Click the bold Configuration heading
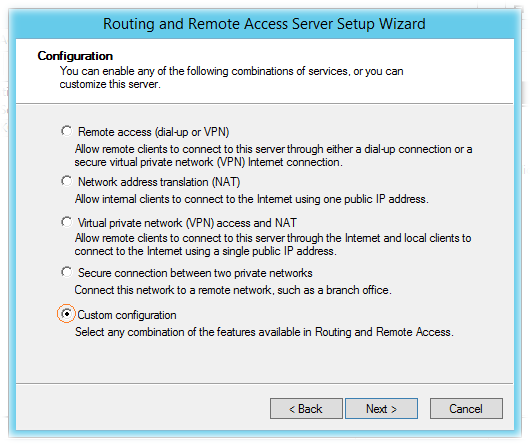 [75, 56]
